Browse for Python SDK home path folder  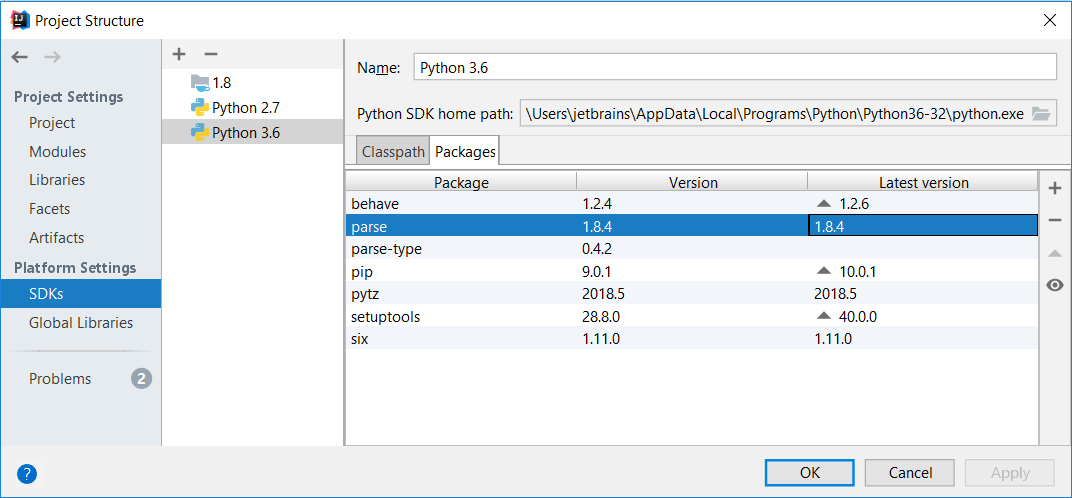(x=1041, y=114)
